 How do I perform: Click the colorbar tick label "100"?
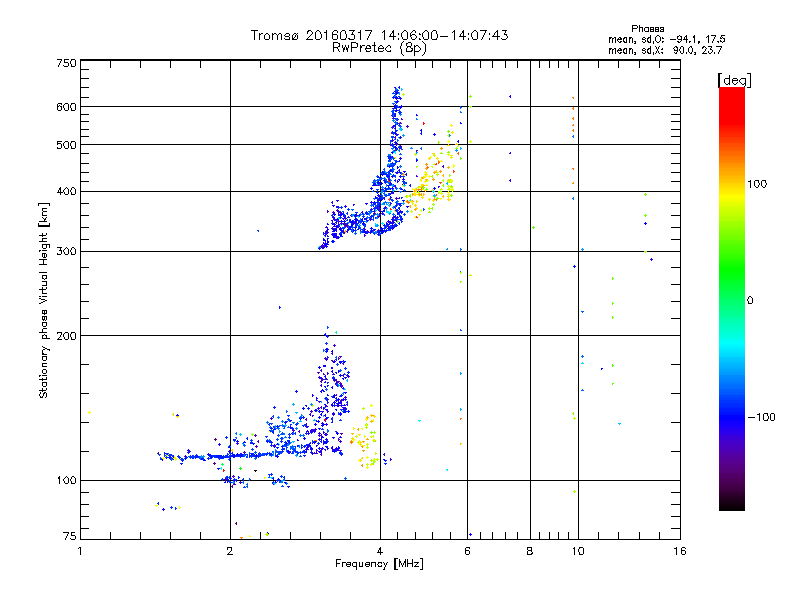tap(757, 184)
